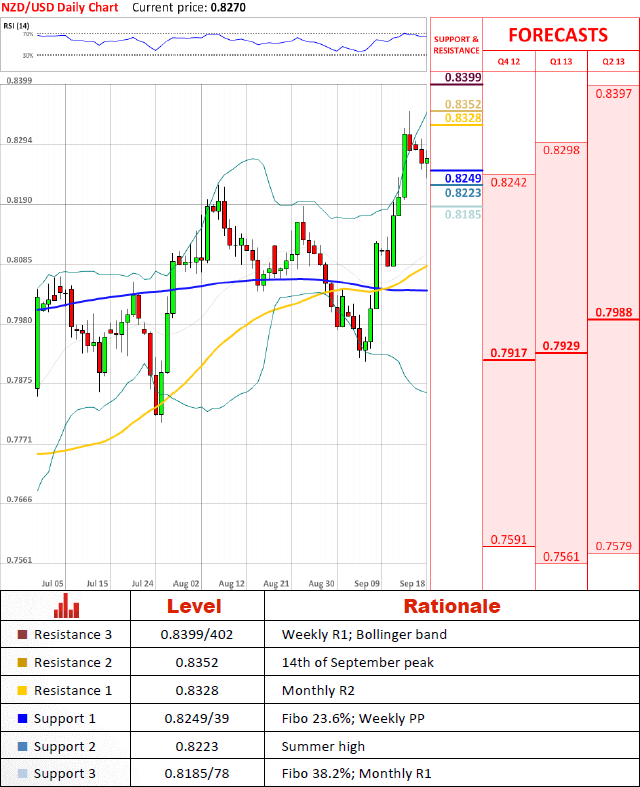Click the Q1 13 upper forecast 0.8298

coord(561,150)
